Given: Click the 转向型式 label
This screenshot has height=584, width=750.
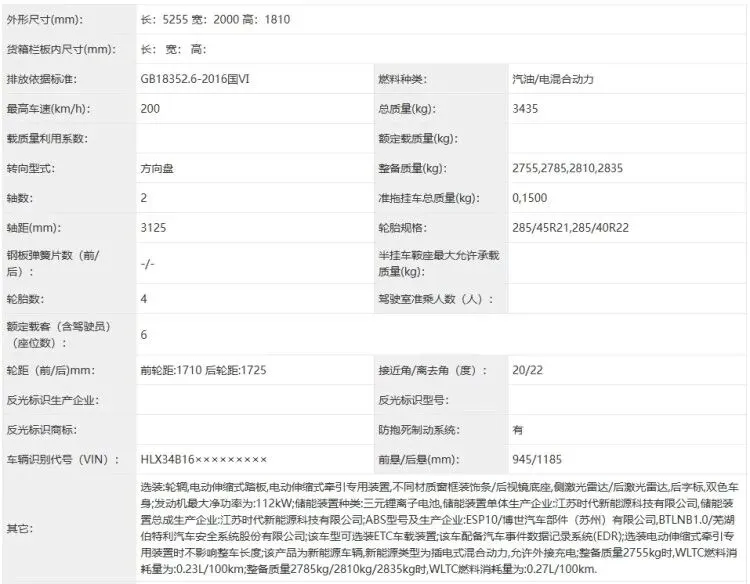Looking at the screenshot, I should (31, 168).
